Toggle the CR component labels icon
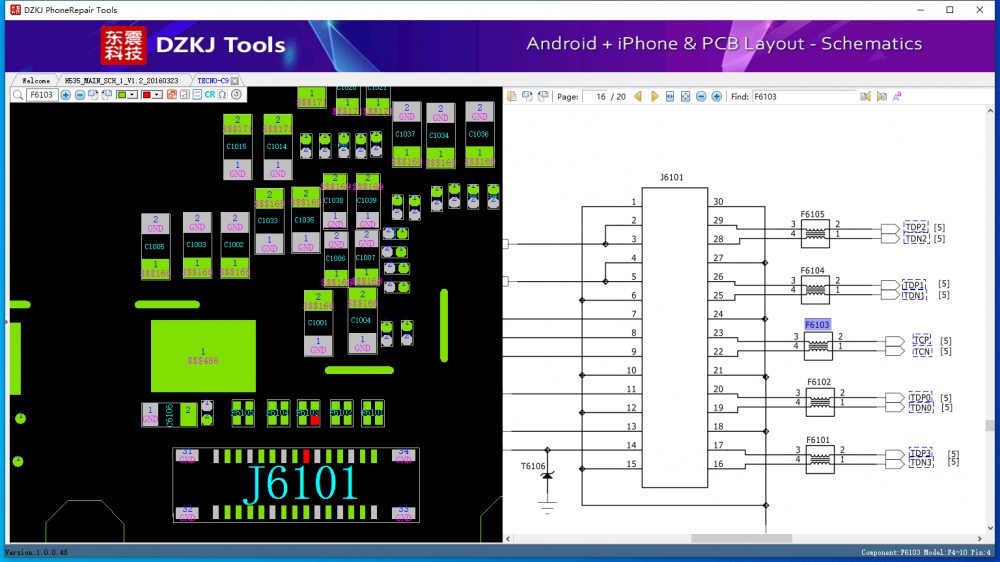Image resolution: width=1000 pixels, height=562 pixels. pos(210,95)
